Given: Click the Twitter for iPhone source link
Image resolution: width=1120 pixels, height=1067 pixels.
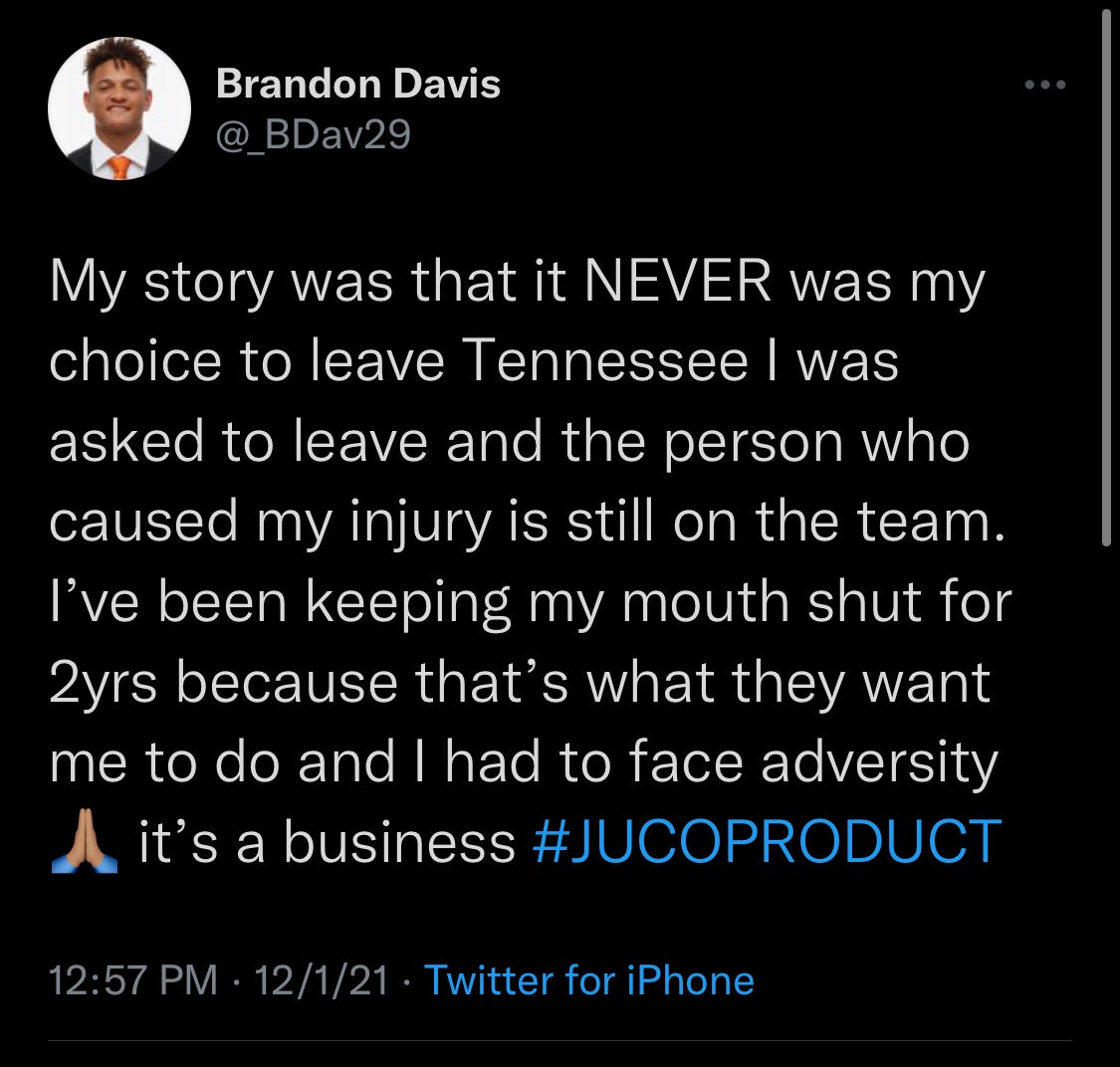Looking at the screenshot, I should pos(589,980).
